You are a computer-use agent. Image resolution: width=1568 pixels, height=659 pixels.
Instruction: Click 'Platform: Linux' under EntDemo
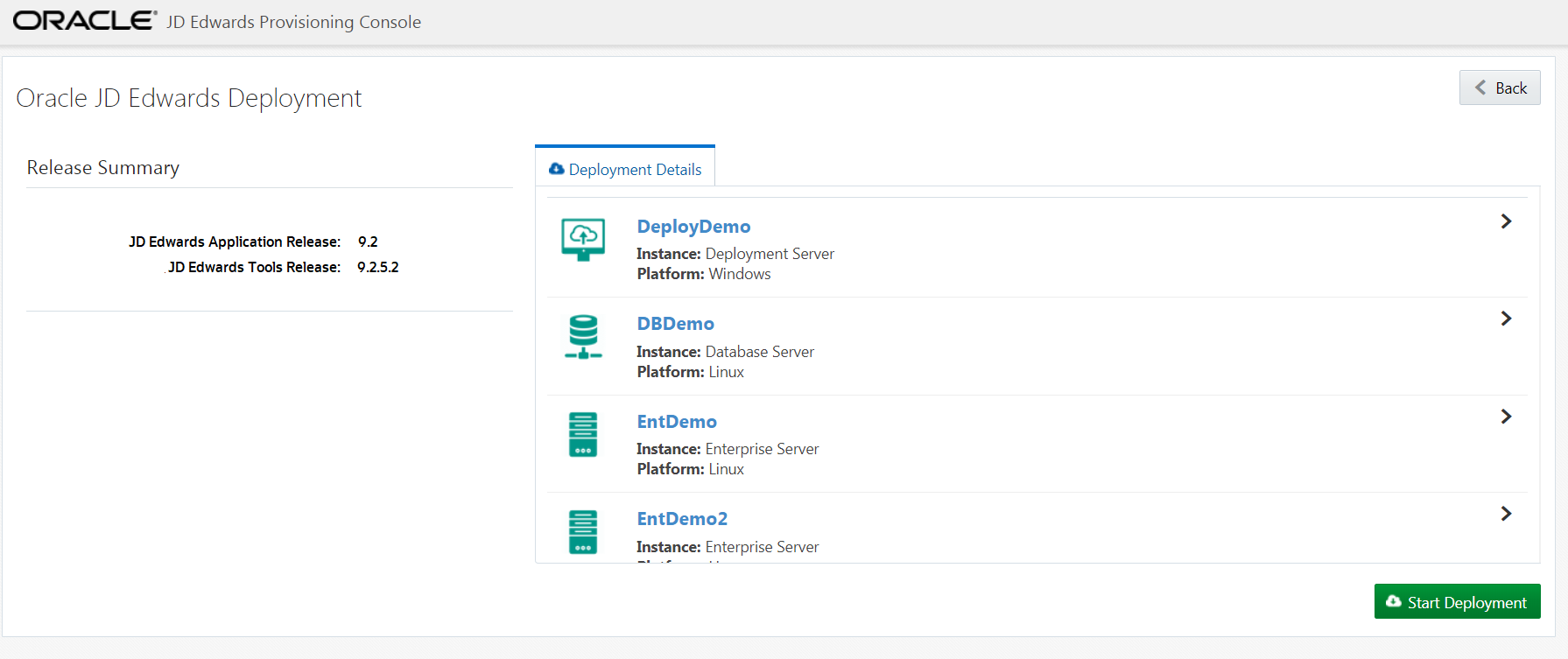690,469
